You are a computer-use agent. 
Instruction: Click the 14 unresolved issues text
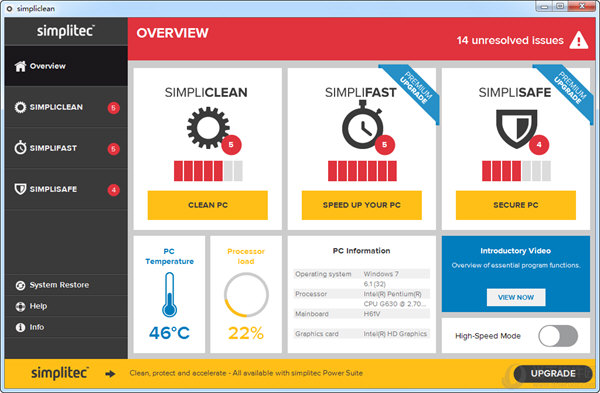(x=510, y=41)
